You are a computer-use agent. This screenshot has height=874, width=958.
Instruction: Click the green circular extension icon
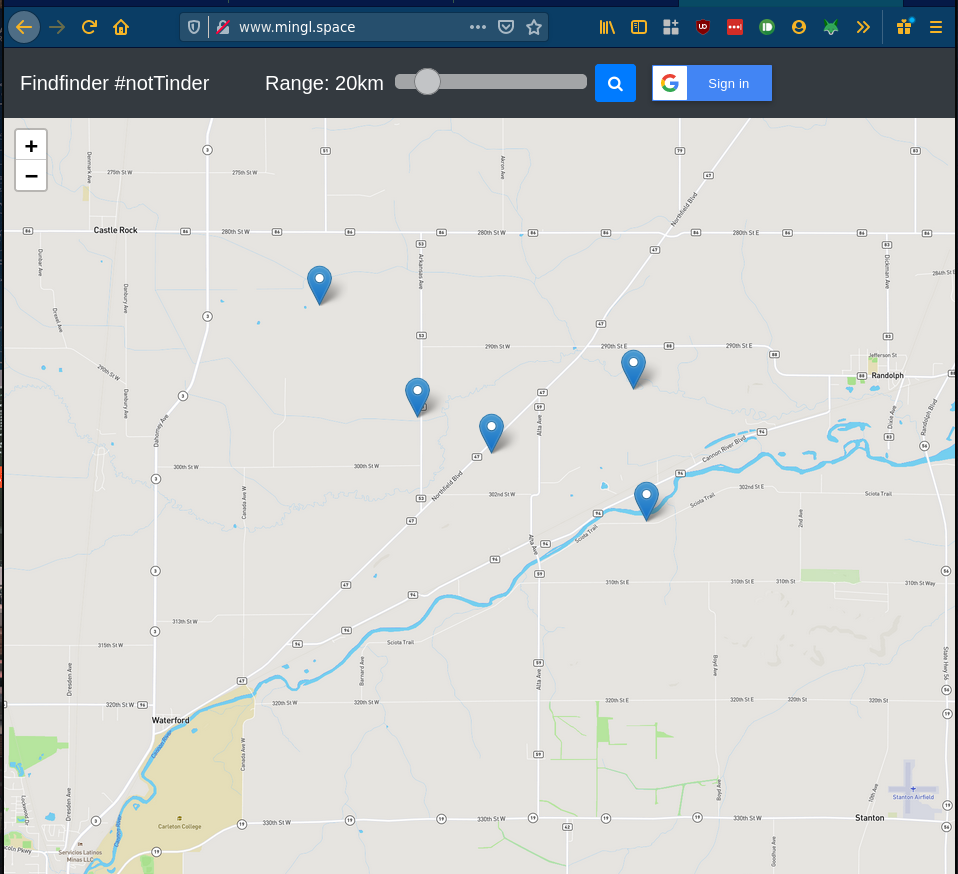click(767, 27)
